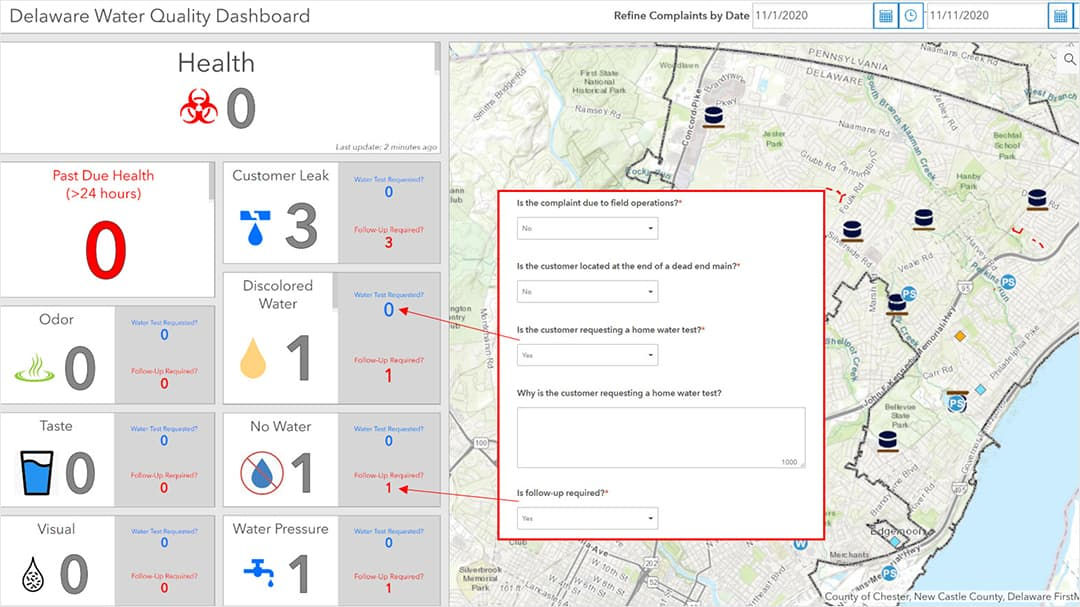Viewport: 1080px width, 607px height.
Task: Open the calendar picker for the start date
Action: click(x=884, y=15)
